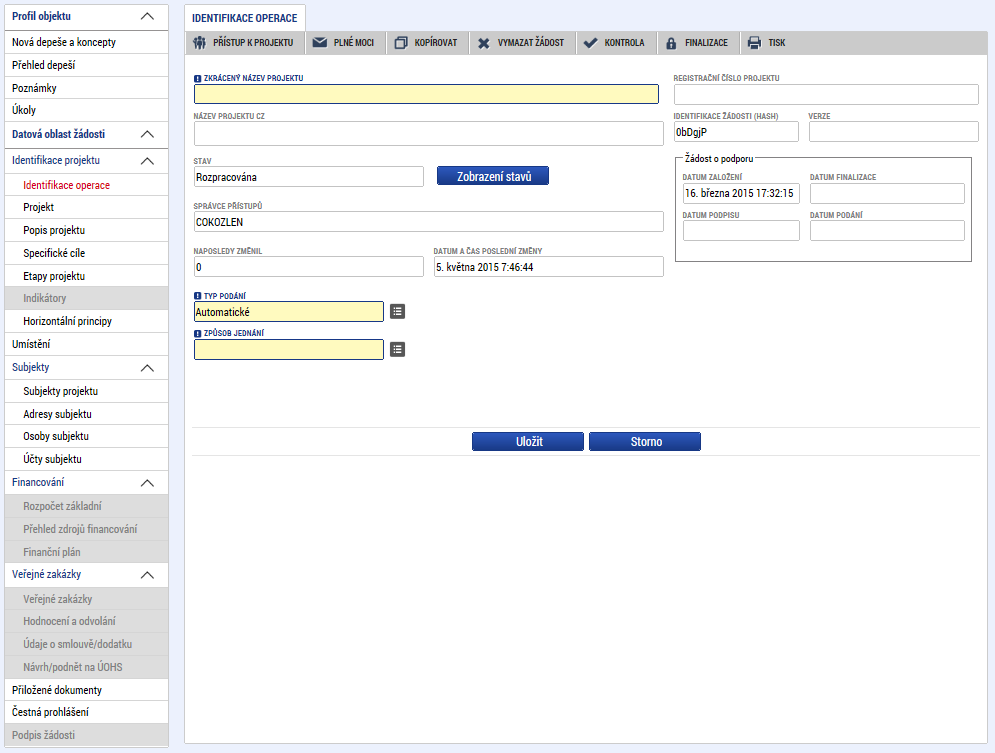Open Osoby subjektu in sidebar

pyautogui.click(x=86, y=436)
